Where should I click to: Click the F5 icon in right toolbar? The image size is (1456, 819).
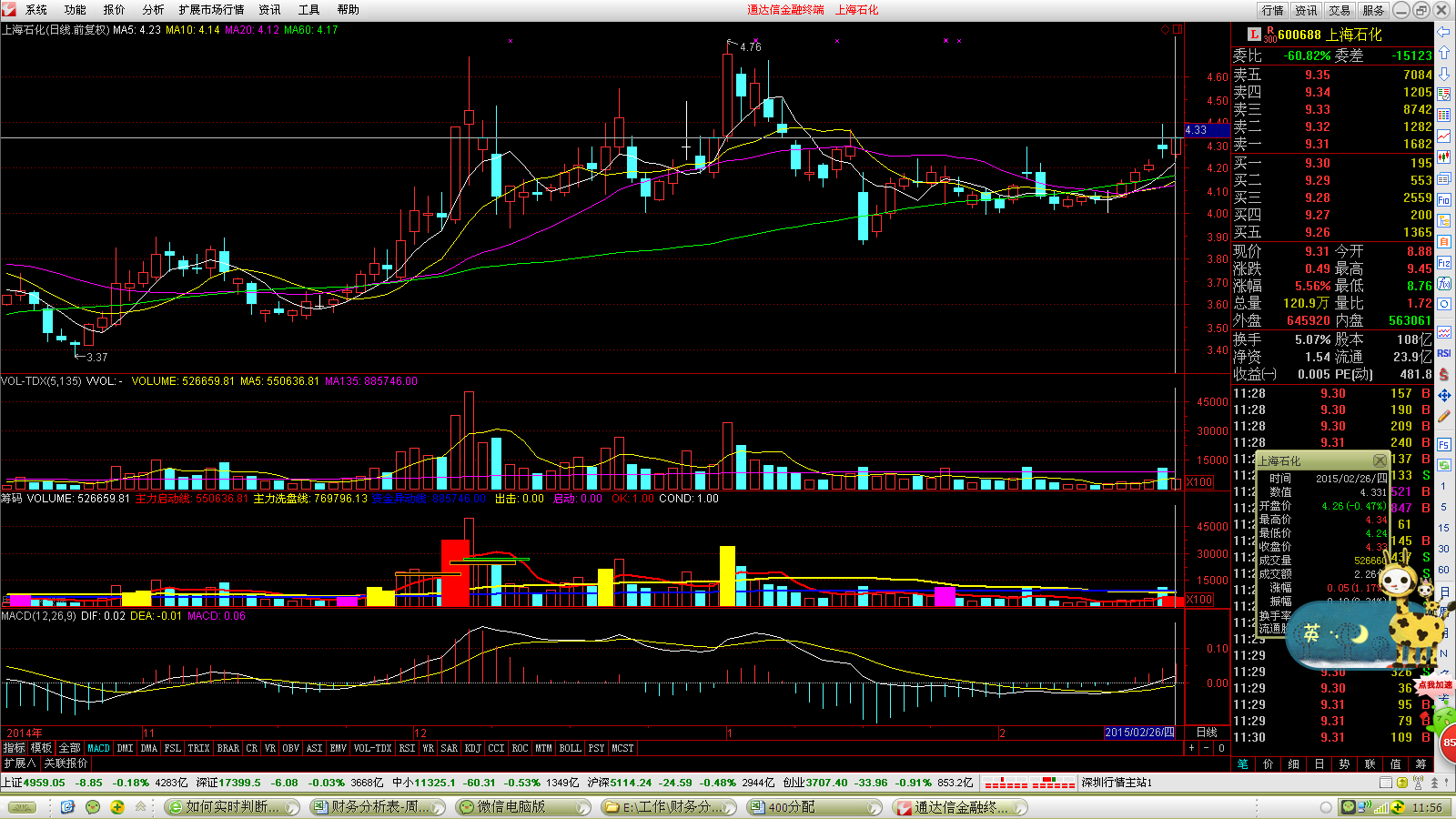[x=1444, y=444]
